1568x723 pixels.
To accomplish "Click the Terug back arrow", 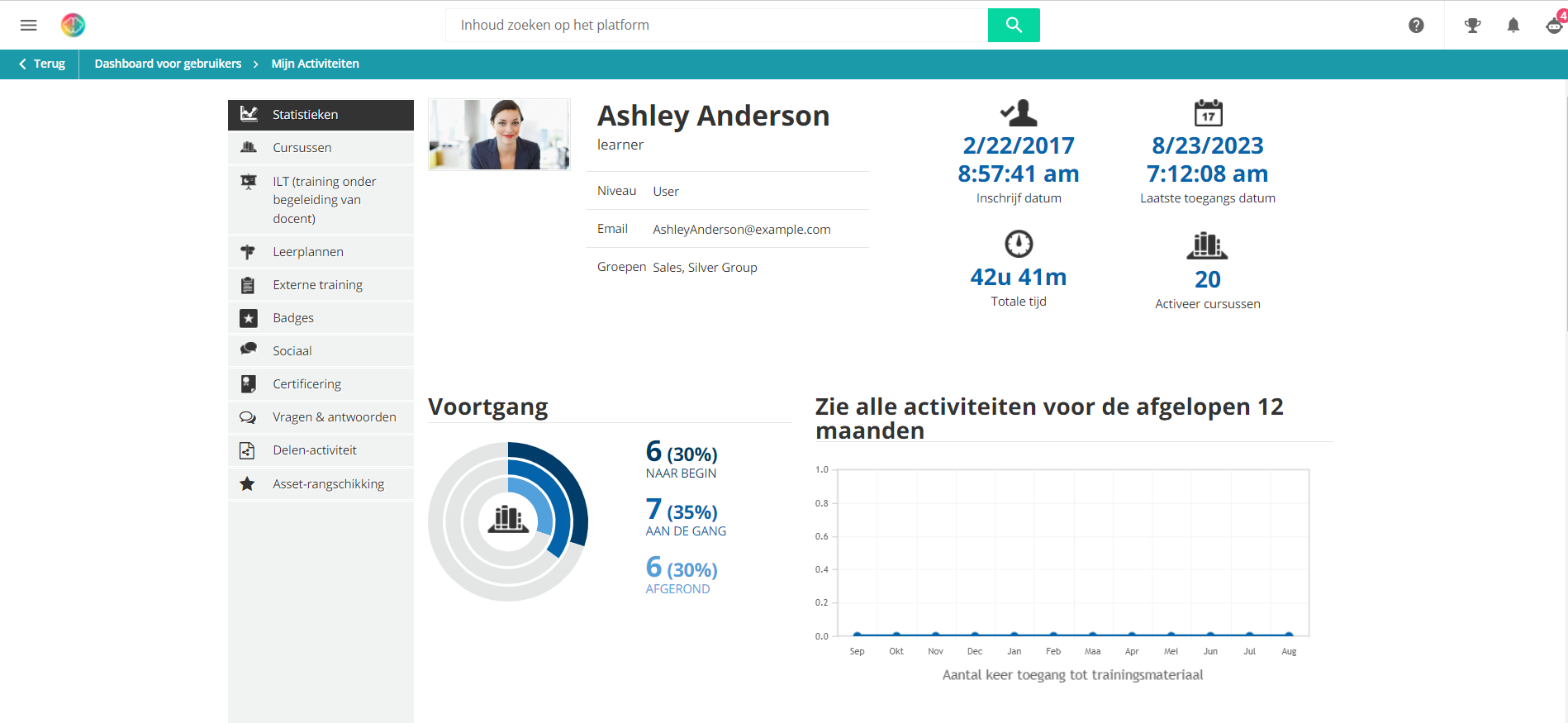I will point(22,64).
